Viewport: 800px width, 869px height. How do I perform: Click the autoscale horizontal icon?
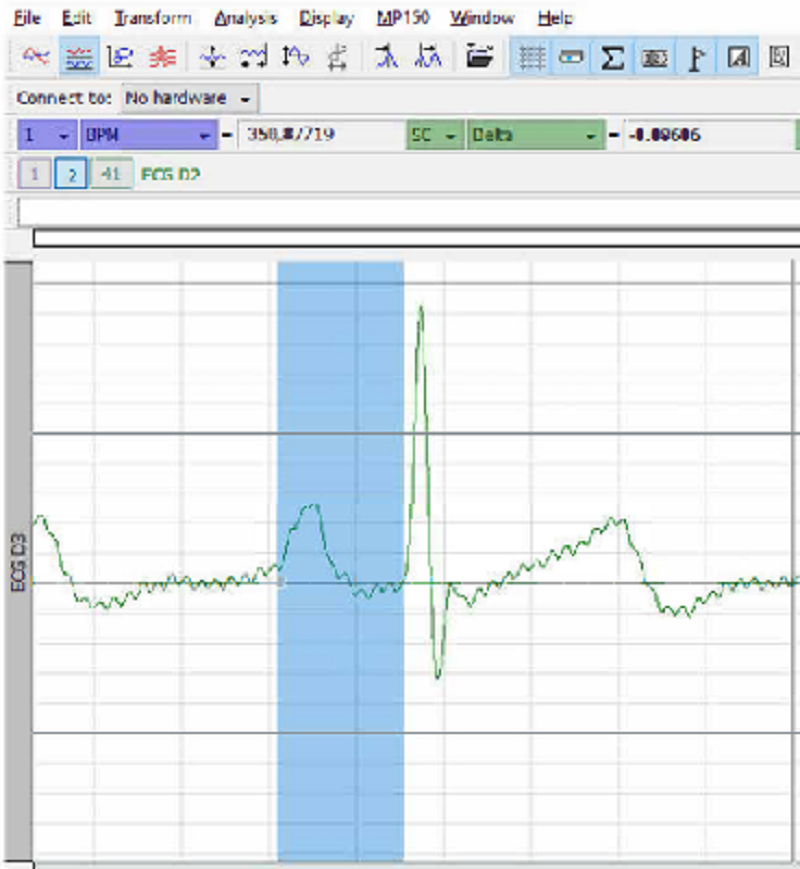pyautogui.click(x=254, y=57)
